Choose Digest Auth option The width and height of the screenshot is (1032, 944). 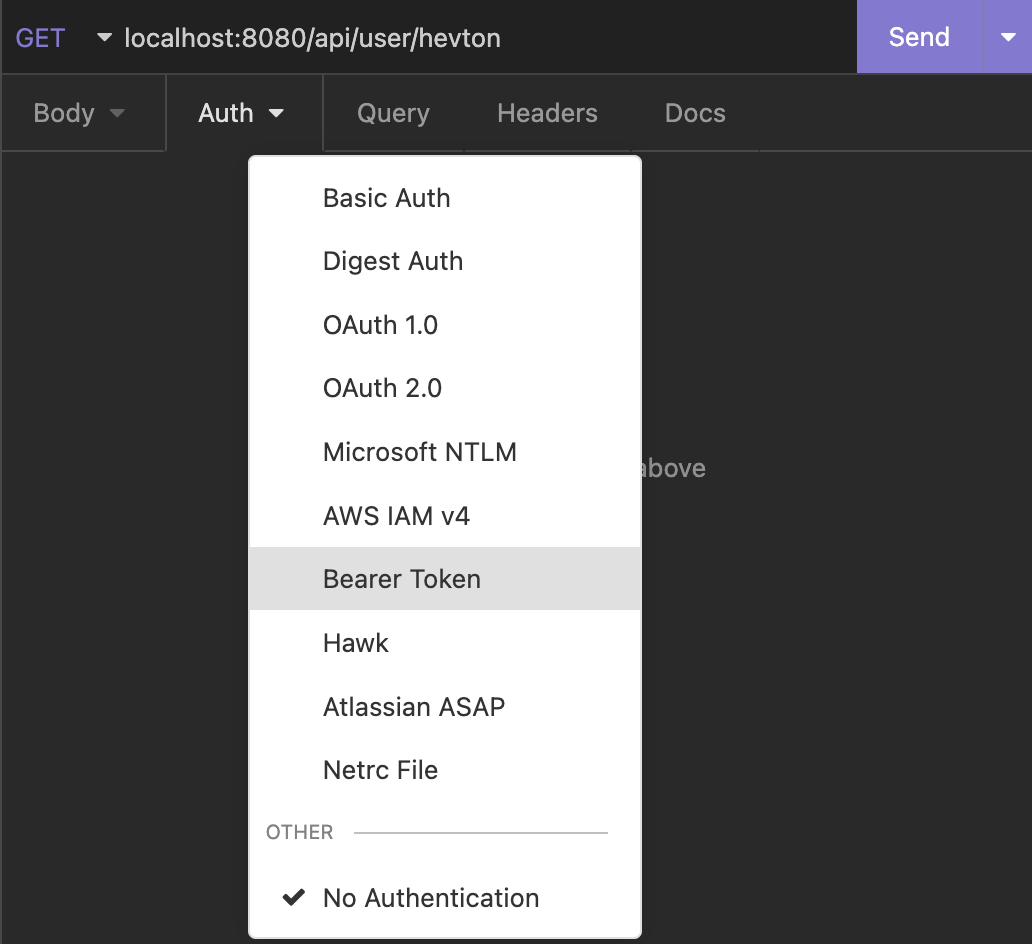click(393, 261)
